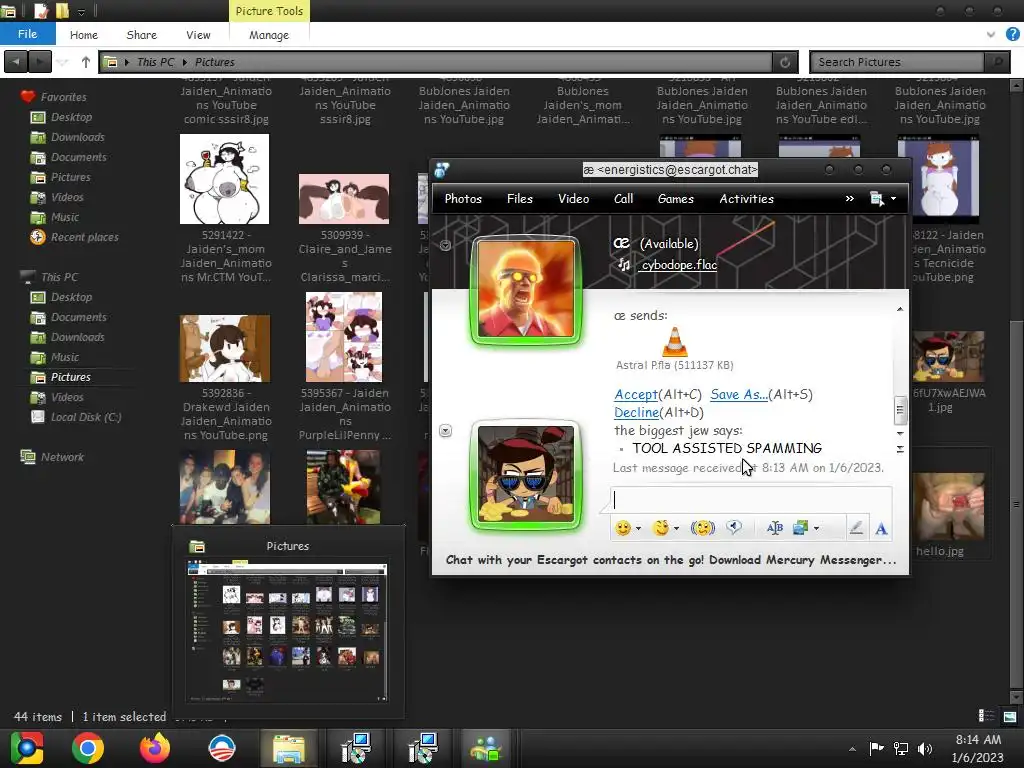Click the text font style icon (AB)
Viewport: 1024px width, 768px height.
point(775,528)
